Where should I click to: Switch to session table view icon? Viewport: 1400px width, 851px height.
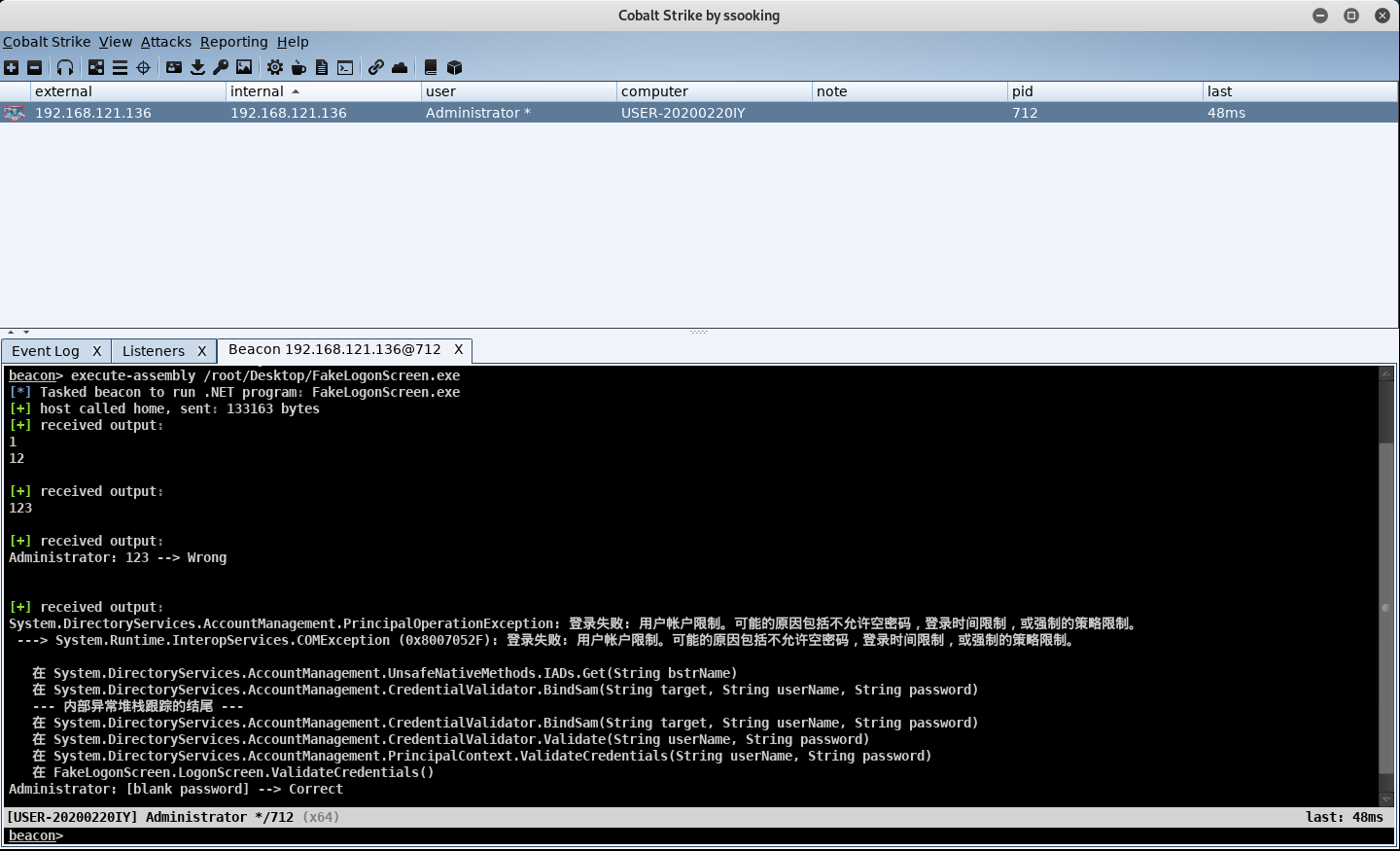point(120,67)
